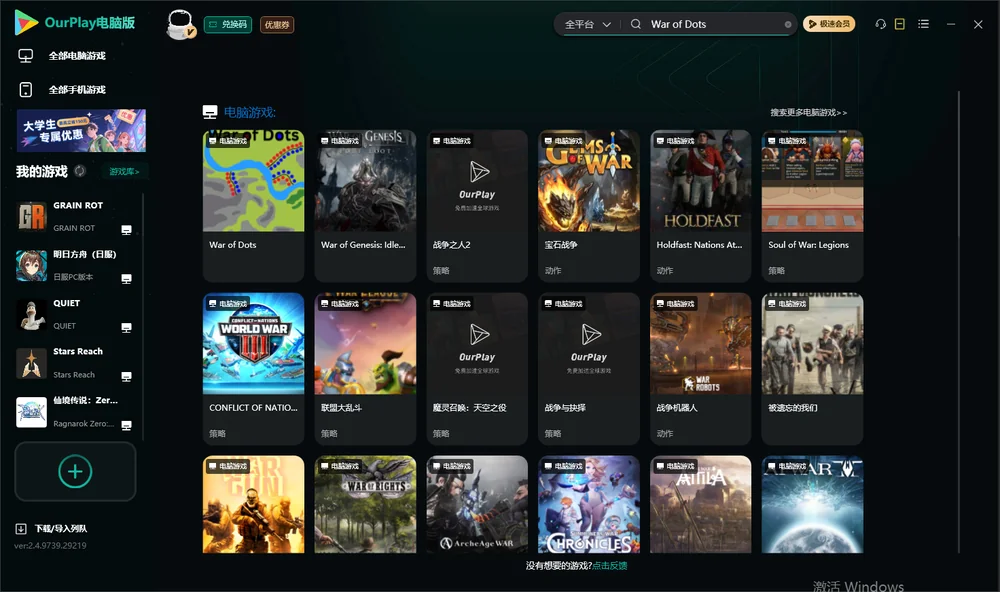Open the 大学生专属优惠 promo banner
Screen dimensions: 1000x592
click(81, 130)
